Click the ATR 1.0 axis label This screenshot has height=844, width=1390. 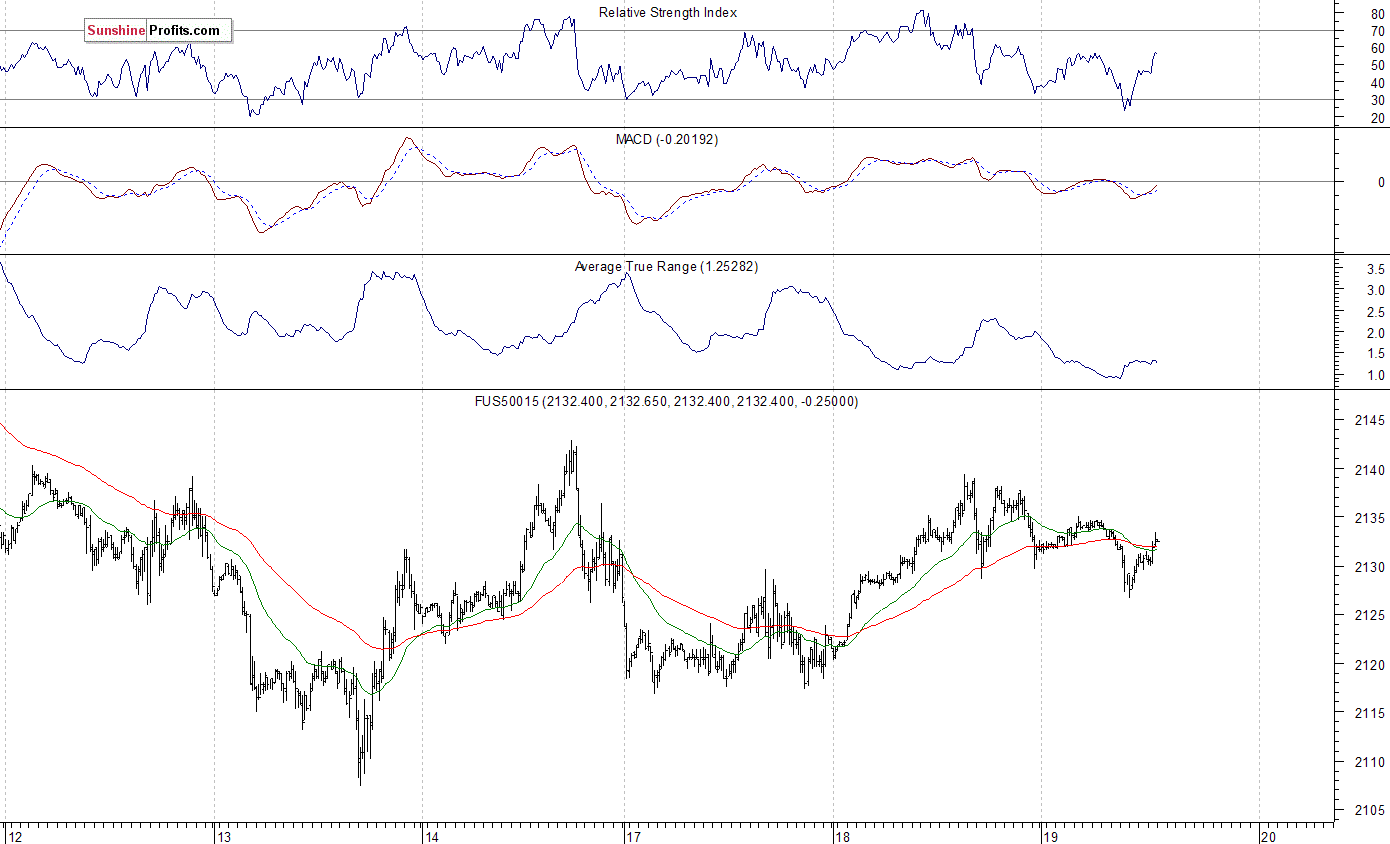tap(1375, 376)
